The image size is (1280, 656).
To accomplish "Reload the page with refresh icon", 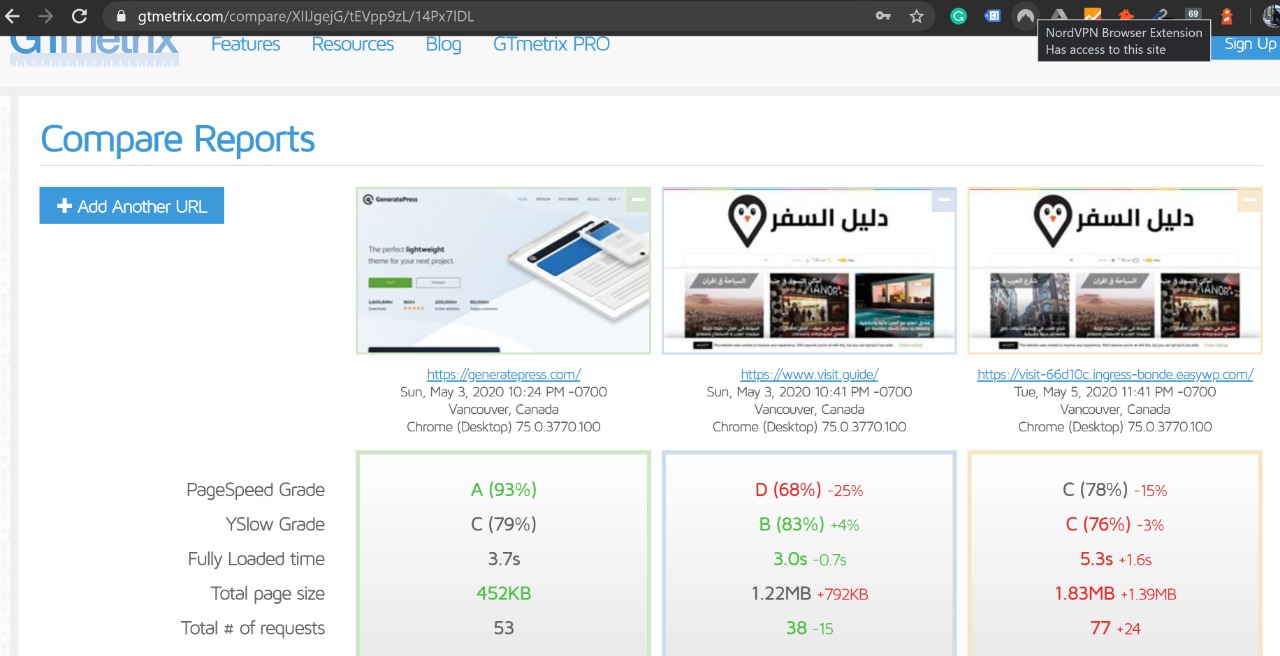I will click(79, 16).
